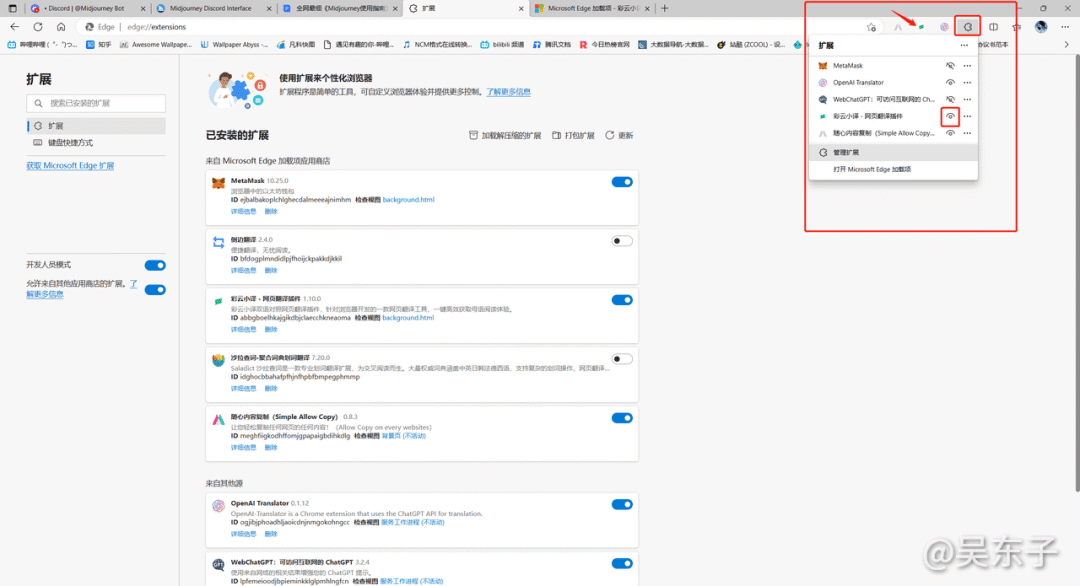
Task: Open the 了解更多信息 link in the banner
Action: (x=508, y=92)
